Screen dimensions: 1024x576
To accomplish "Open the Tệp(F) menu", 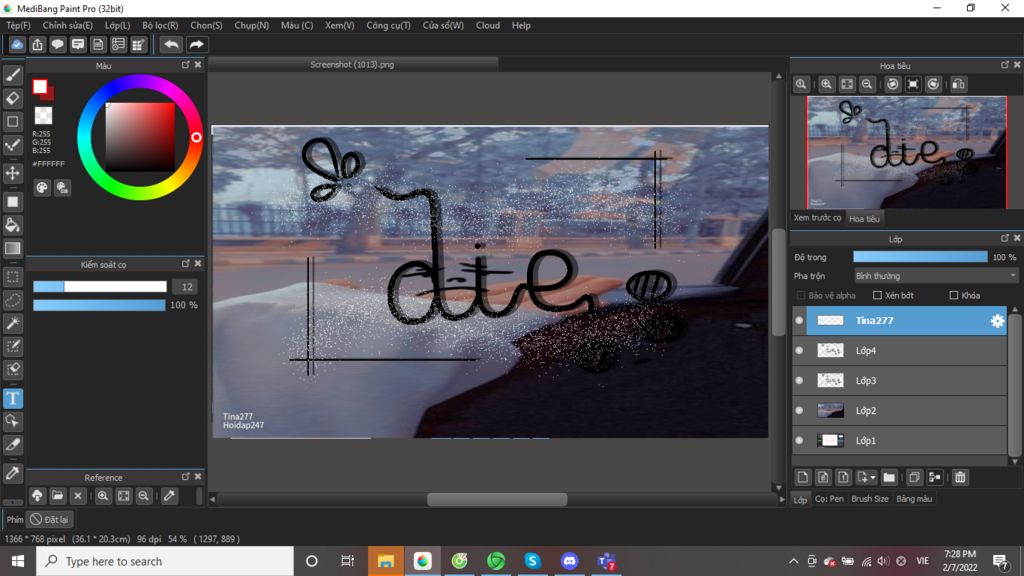I will tap(18, 25).
